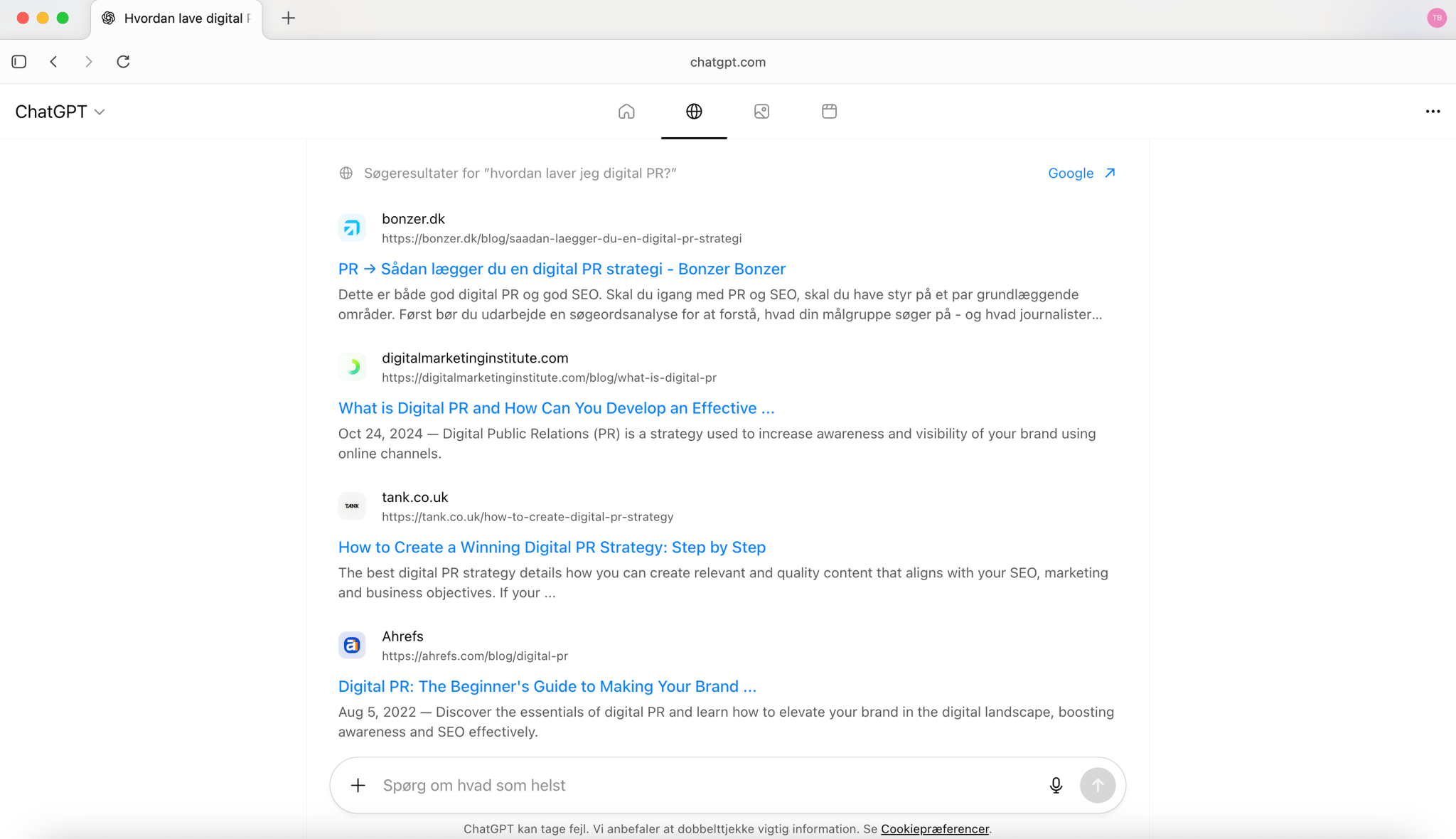Select the globe search results tab
1456x839 pixels.
pos(694,112)
